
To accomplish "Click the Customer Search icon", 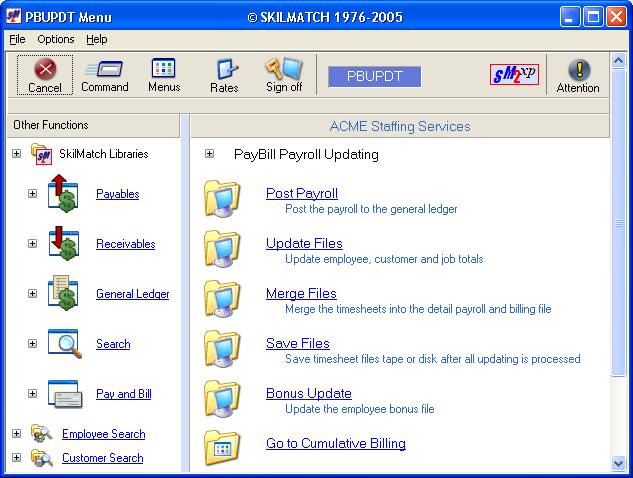I will pyautogui.click(x=42, y=458).
